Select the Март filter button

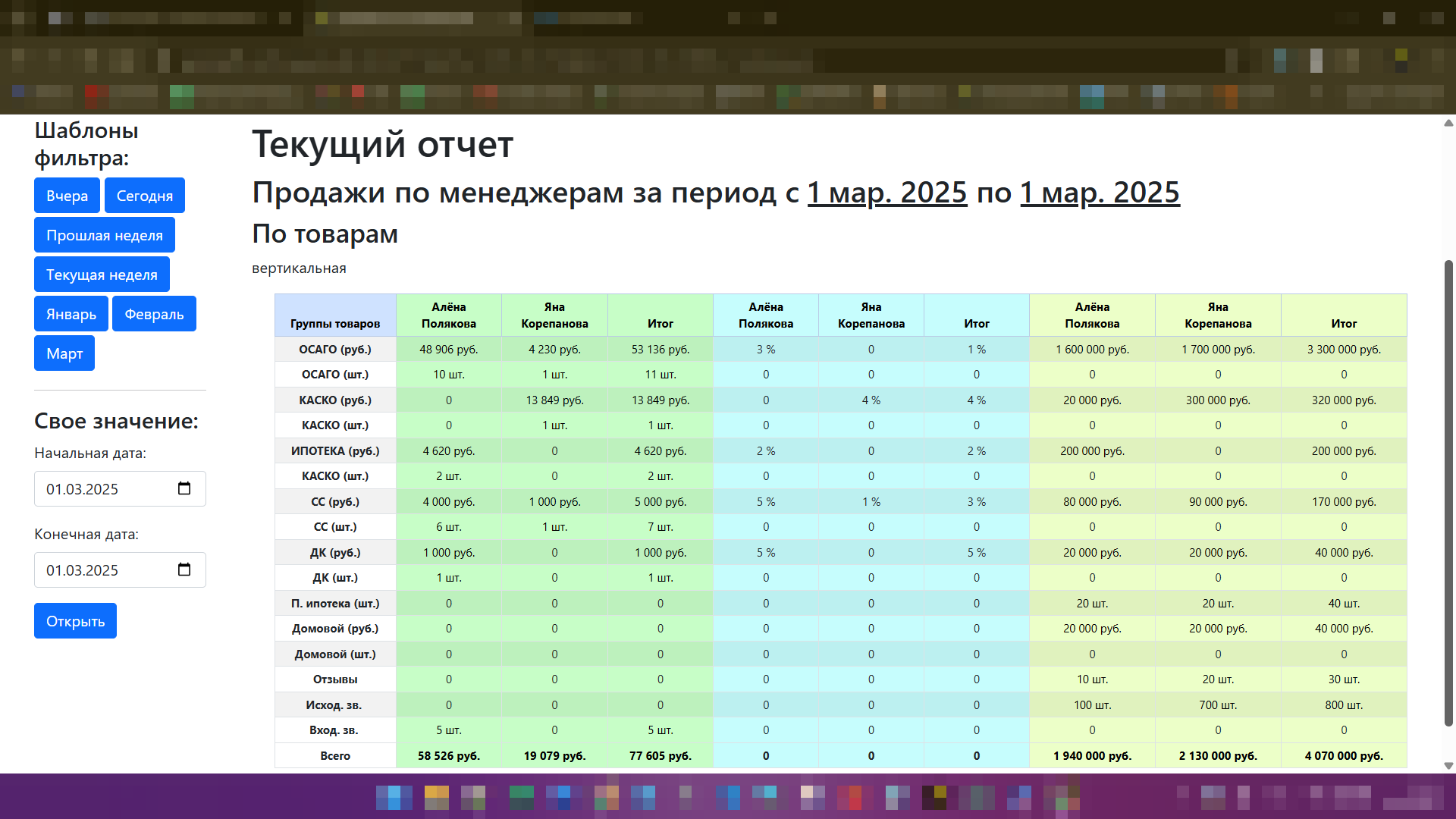point(64,353)
